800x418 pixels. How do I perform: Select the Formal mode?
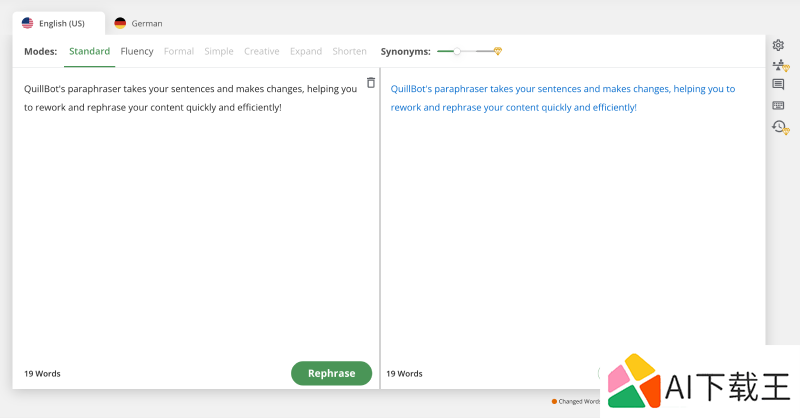(x=179, y=51)
